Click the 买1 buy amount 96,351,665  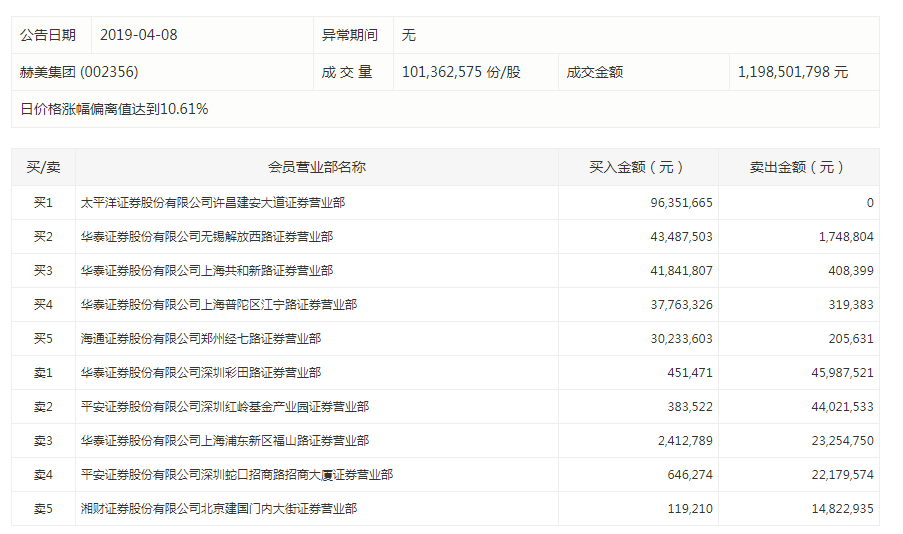coord(681,202)
